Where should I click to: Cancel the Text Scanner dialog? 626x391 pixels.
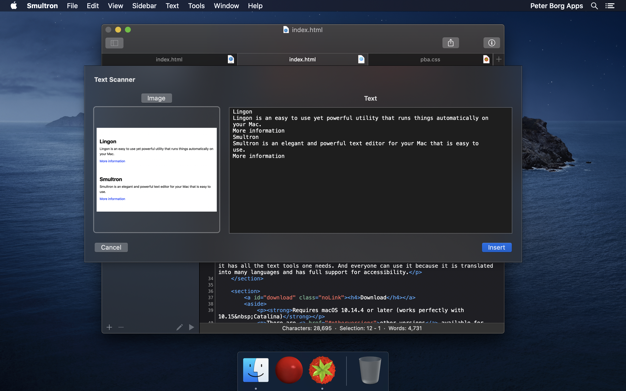[111, 247]
